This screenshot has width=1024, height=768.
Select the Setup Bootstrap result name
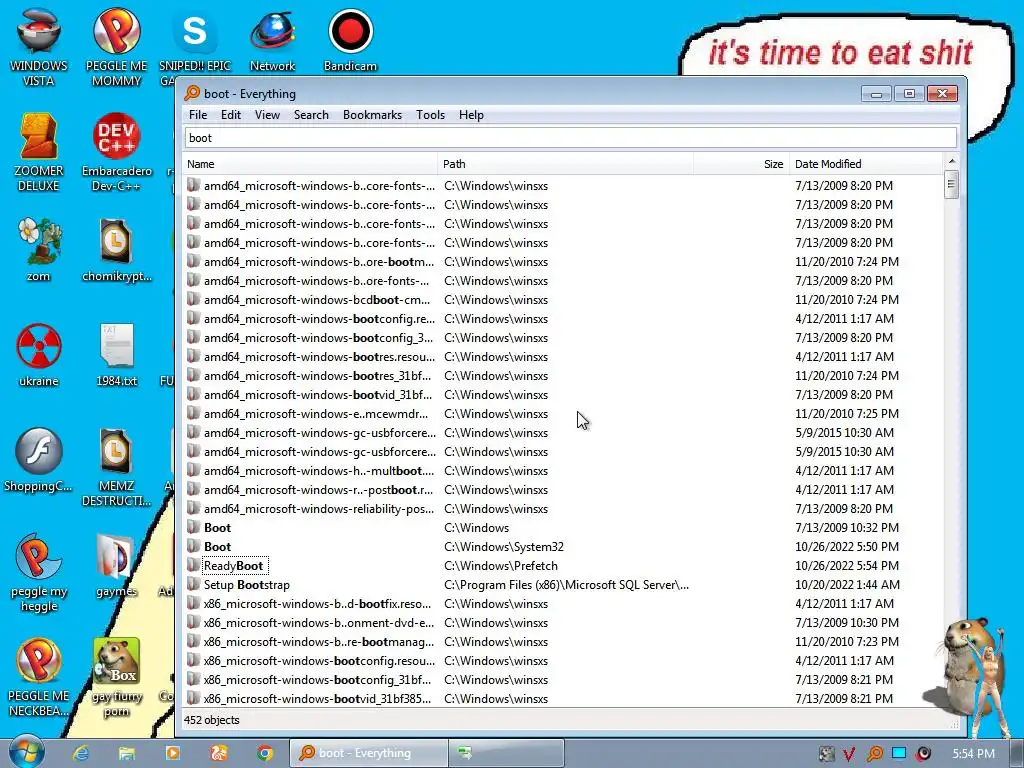tap(247, 584)
